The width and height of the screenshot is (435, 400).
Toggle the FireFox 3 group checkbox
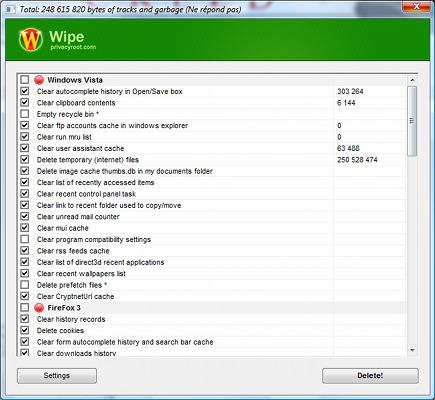[25, 307]
